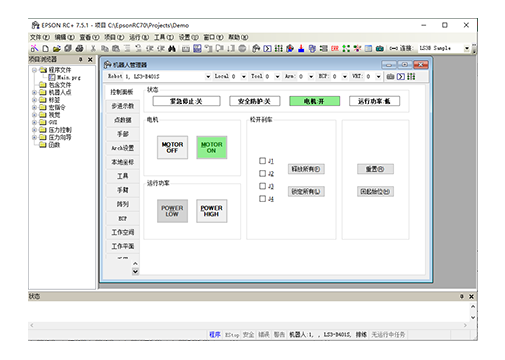Viewport: 505px width, 360px height.
Task: Click the Paste toolbar icon
Action: click(x=116, y=49)
